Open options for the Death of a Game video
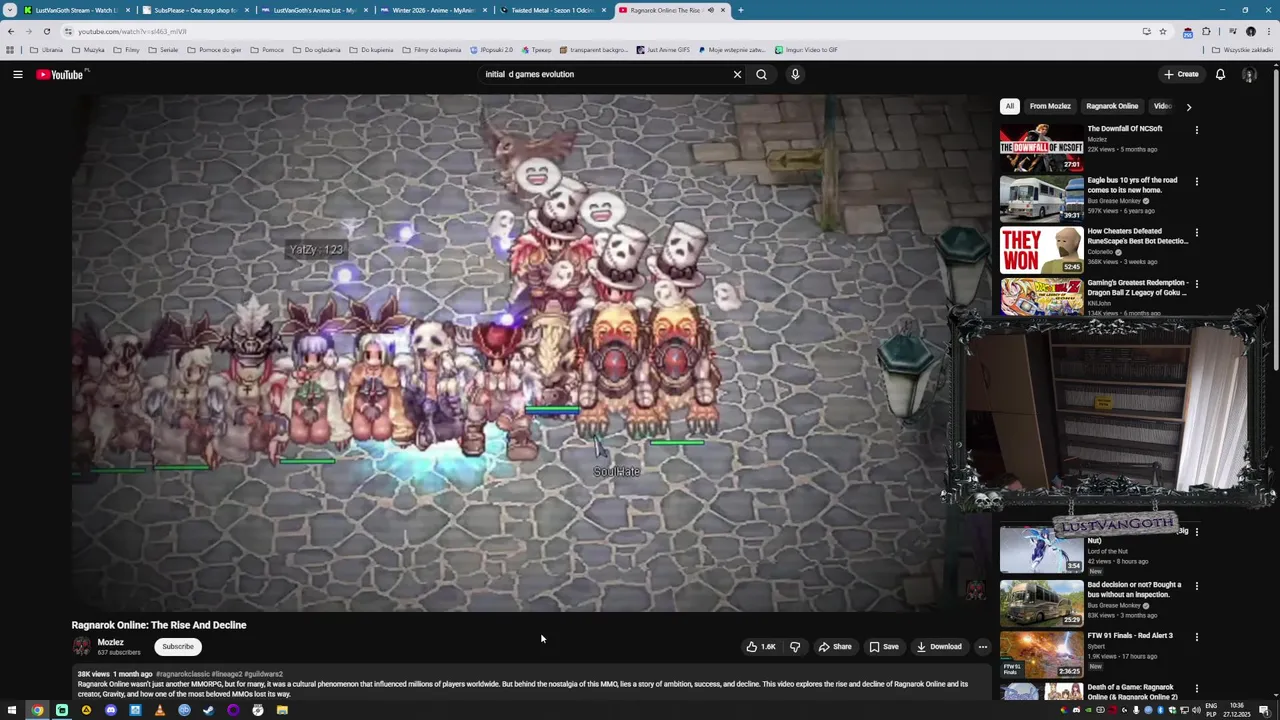 click(1197, 689)
